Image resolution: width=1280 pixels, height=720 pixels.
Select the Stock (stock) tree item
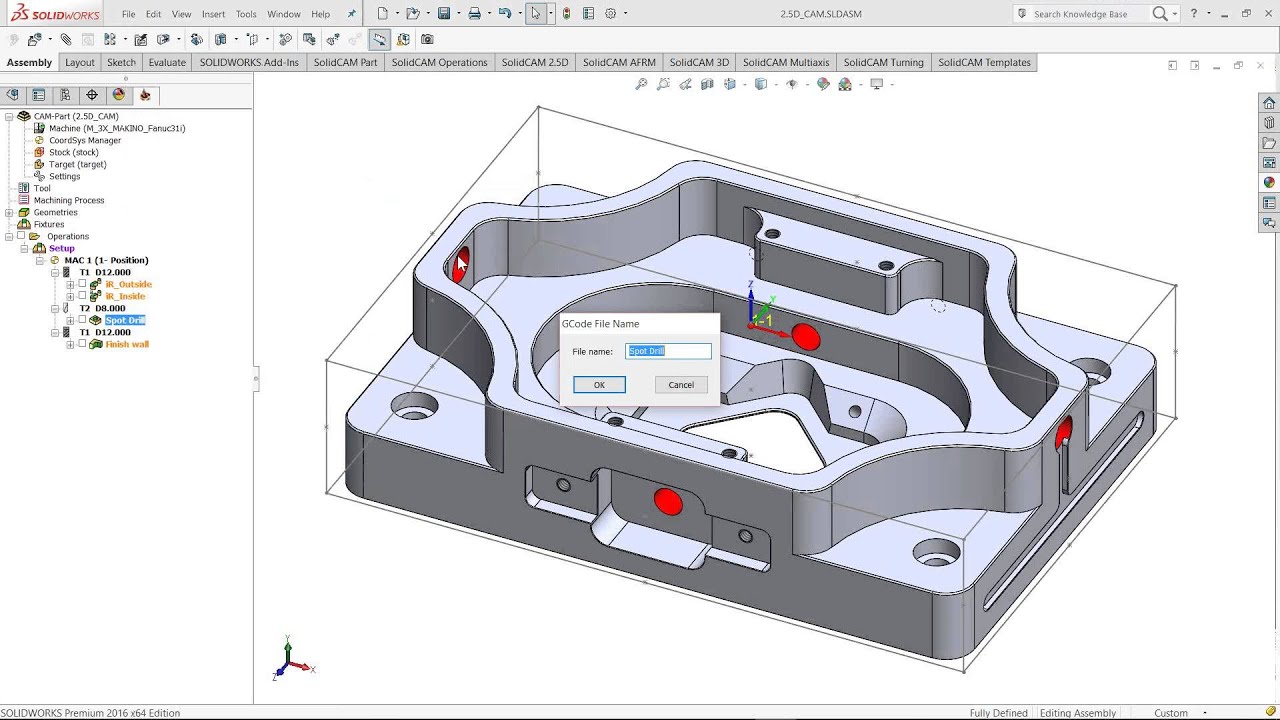click(x=73, y=152)
